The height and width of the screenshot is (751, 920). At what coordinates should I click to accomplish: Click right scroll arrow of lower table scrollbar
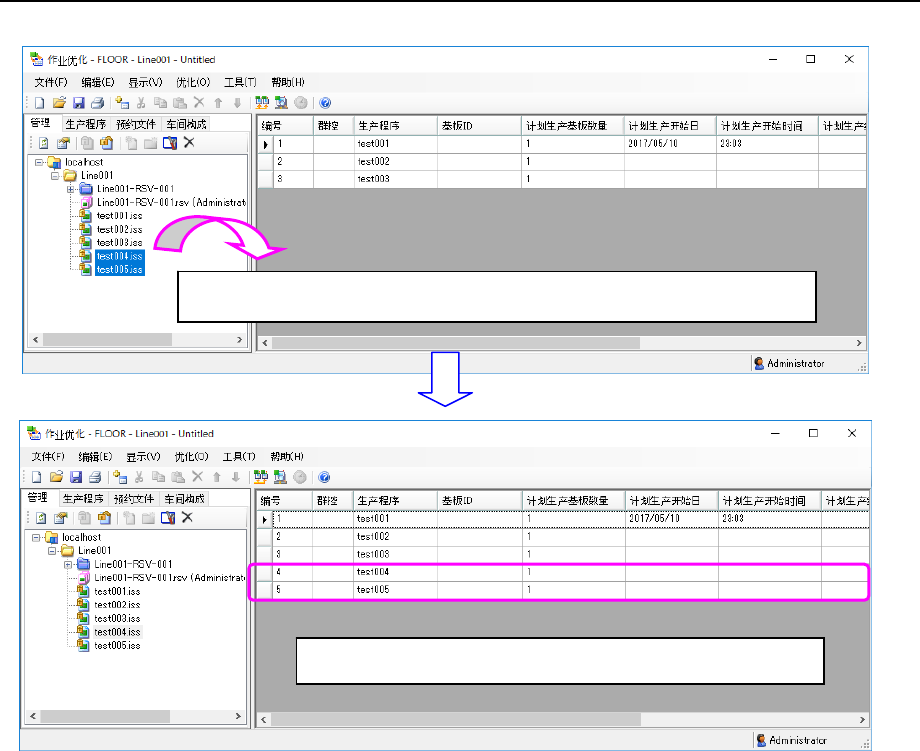click(x=862, y=719)
